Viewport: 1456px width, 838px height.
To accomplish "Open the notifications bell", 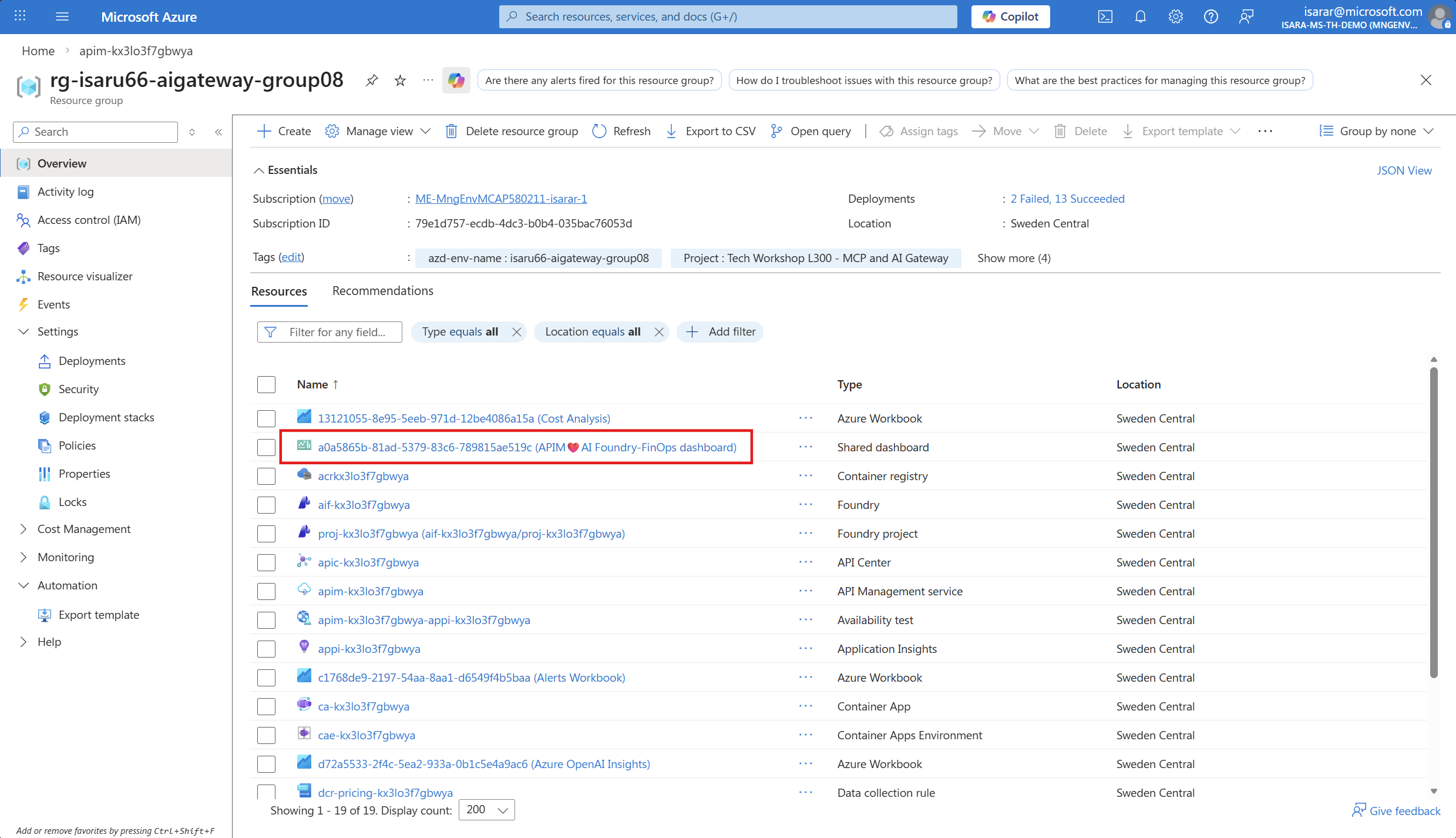I will pyautogui.click(x=1140, y=16).
